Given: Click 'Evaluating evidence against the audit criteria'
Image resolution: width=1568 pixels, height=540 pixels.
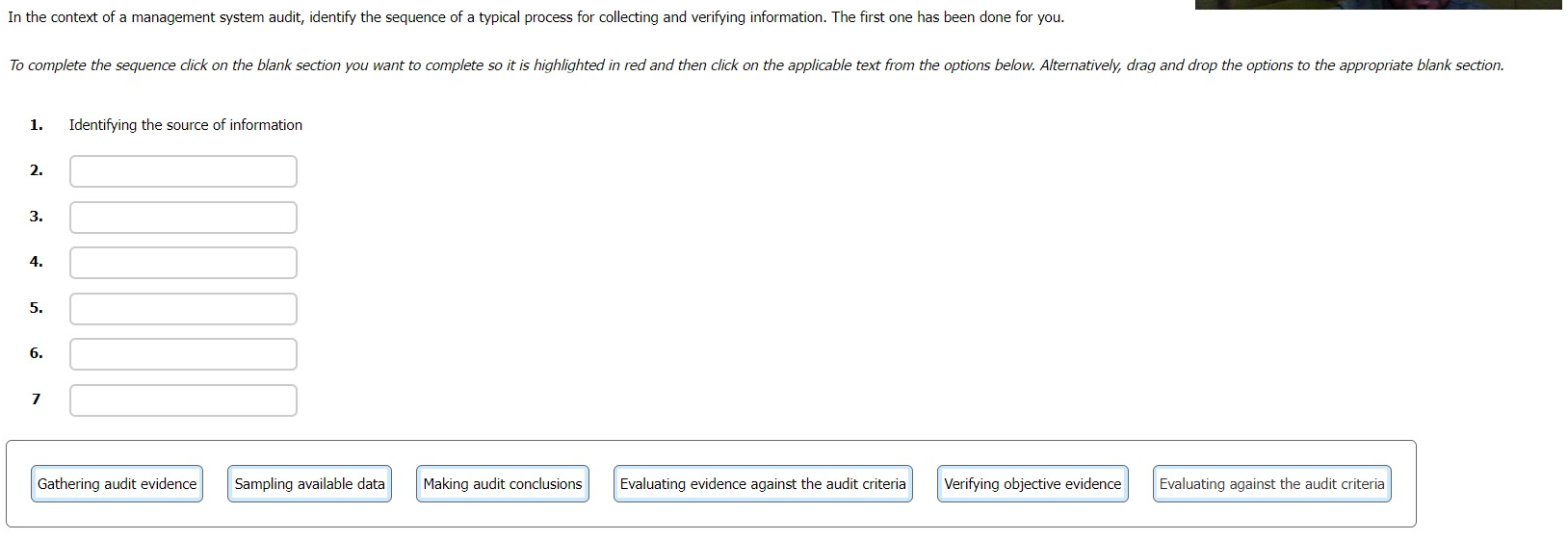Looking at the screenshot, I should (x=763, y=484).
